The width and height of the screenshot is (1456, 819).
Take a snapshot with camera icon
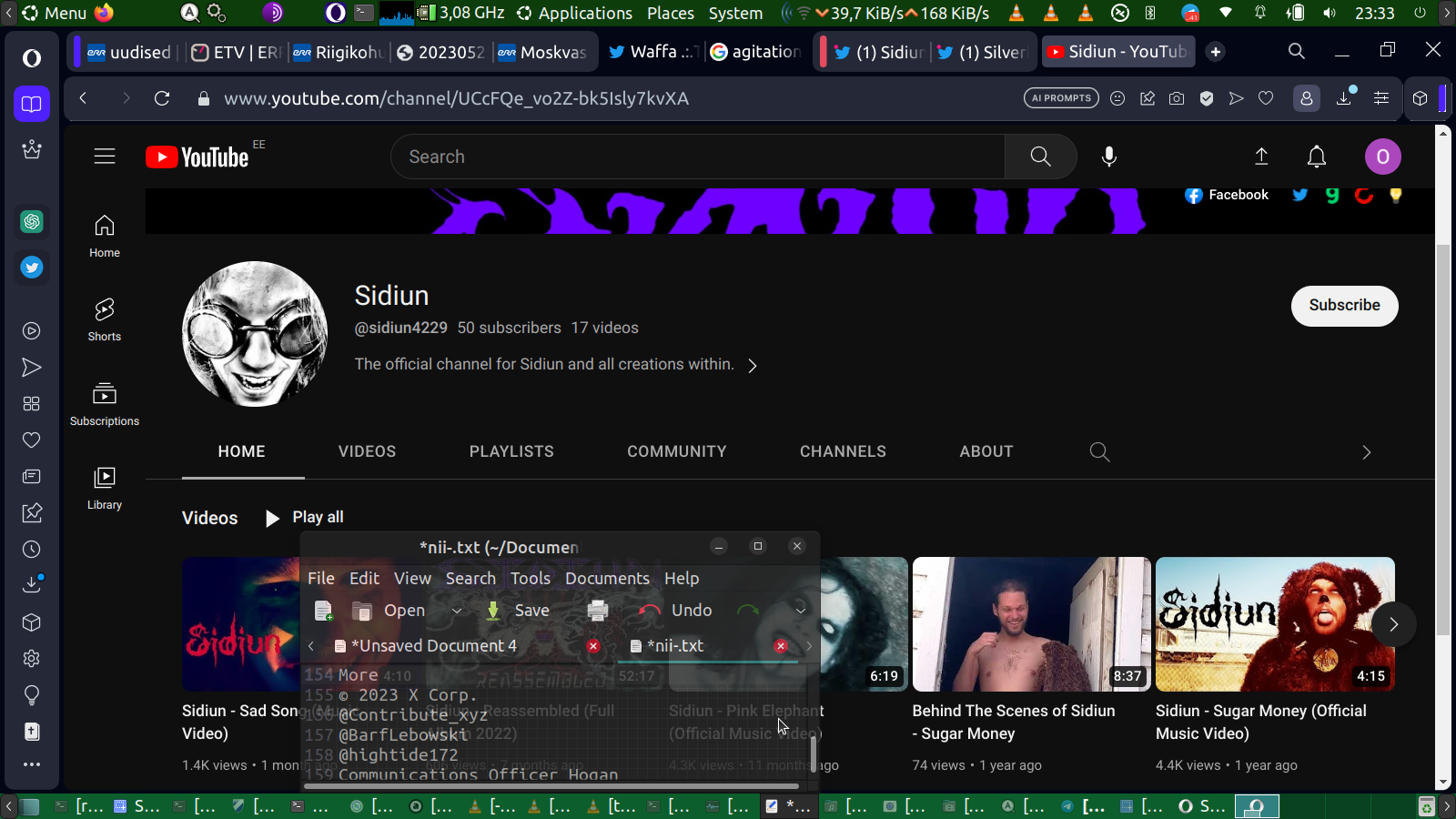click(x=1177, y=98)
